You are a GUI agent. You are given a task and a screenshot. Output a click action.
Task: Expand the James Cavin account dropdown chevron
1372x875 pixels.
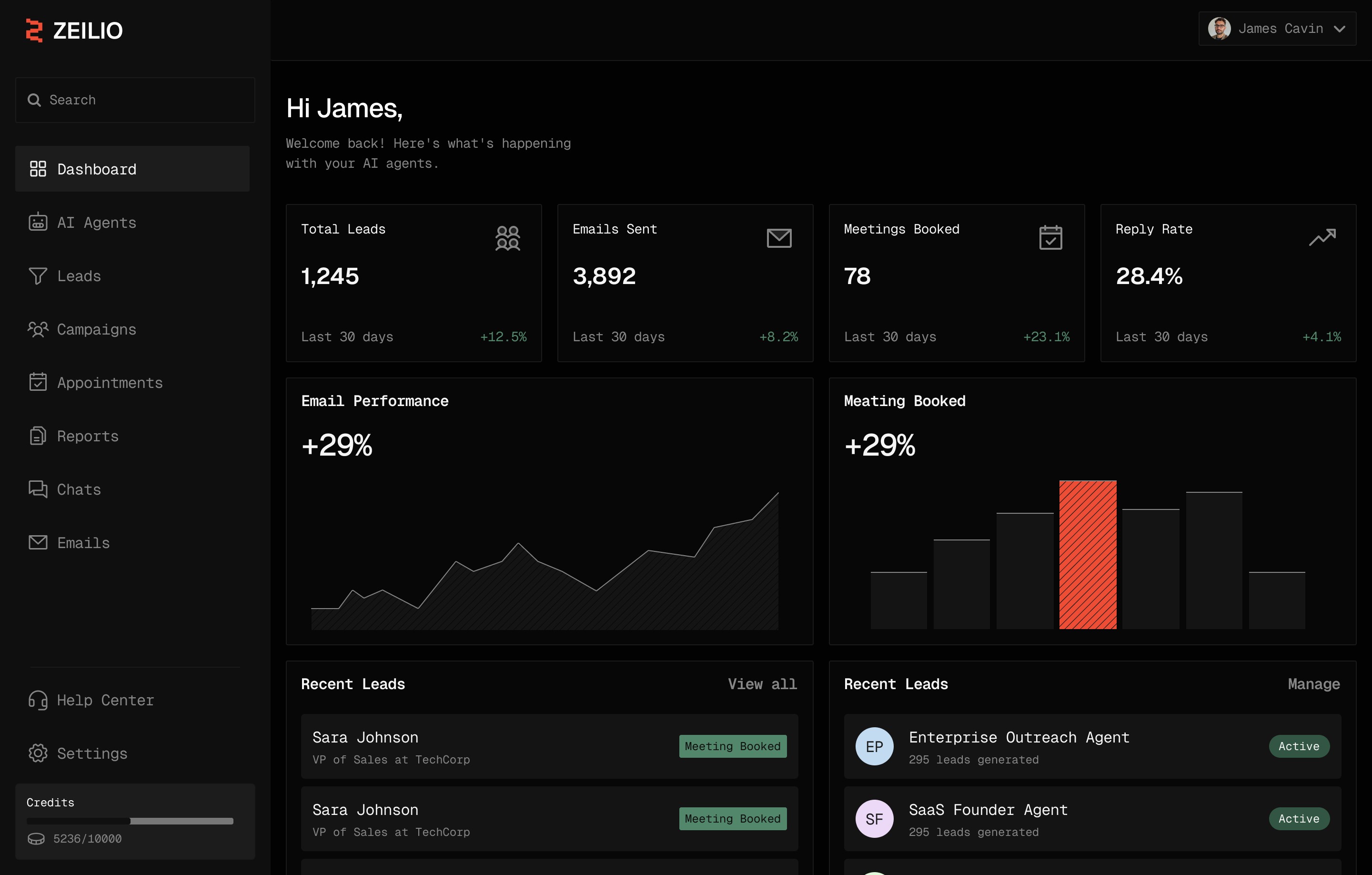(x=1339, y=29)
